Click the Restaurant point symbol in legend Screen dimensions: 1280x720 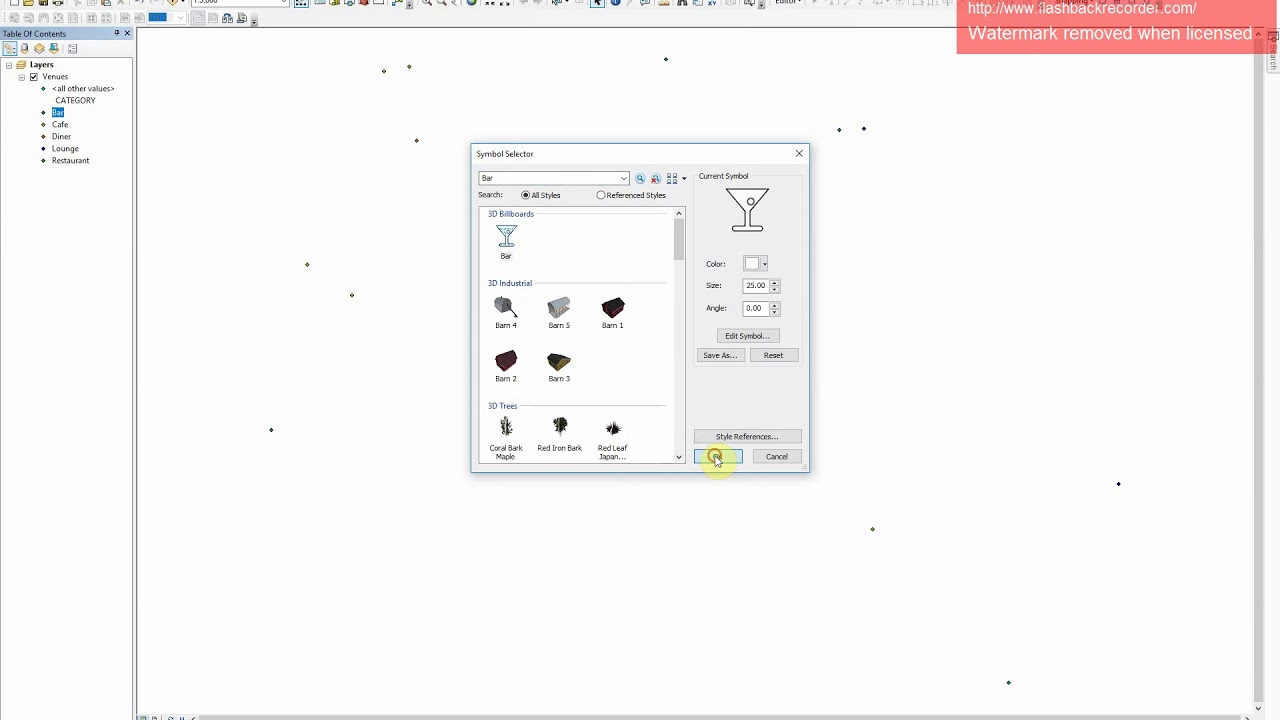coord(43,161)
